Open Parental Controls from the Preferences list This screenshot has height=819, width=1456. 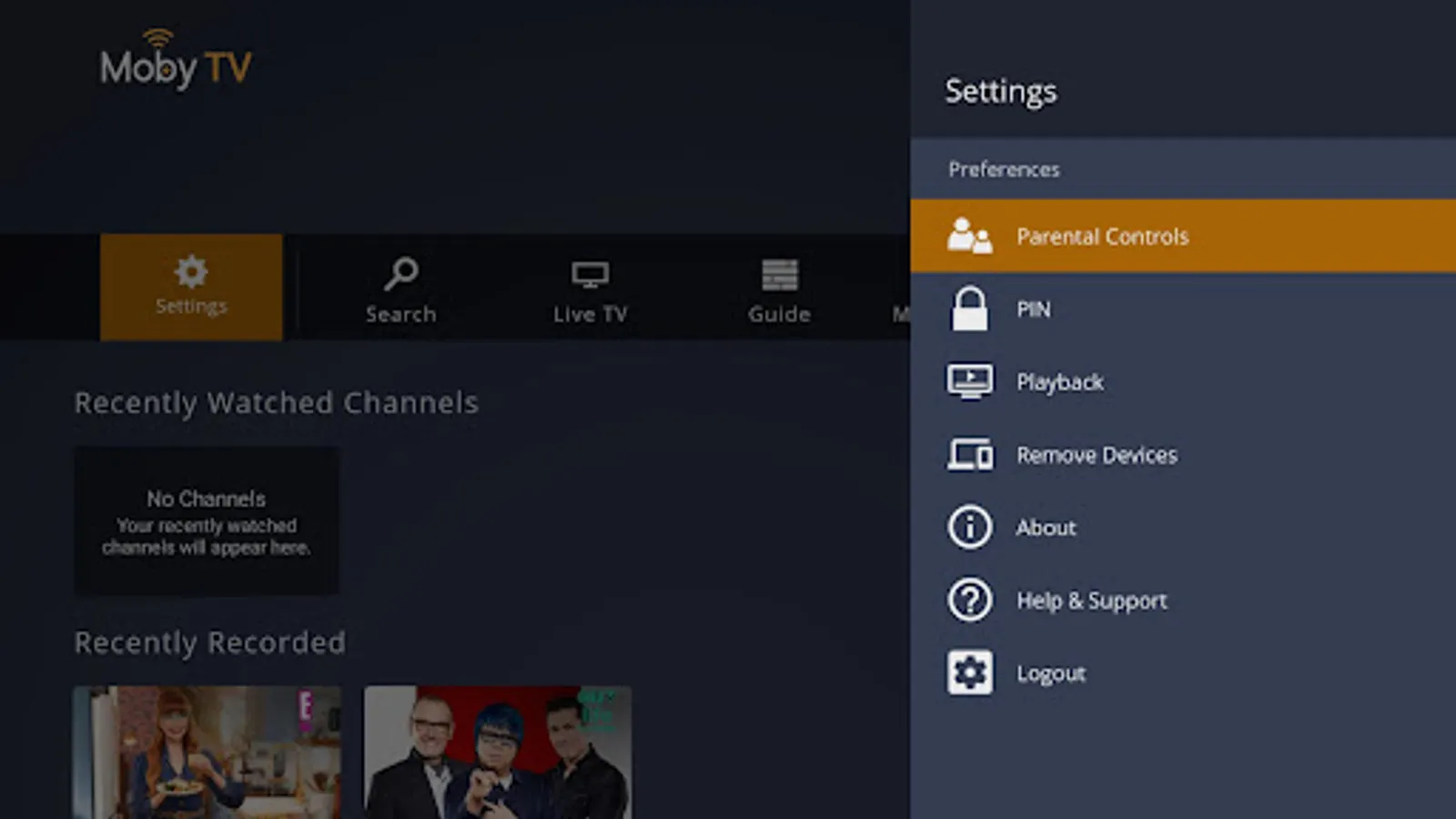point(1102,236)
